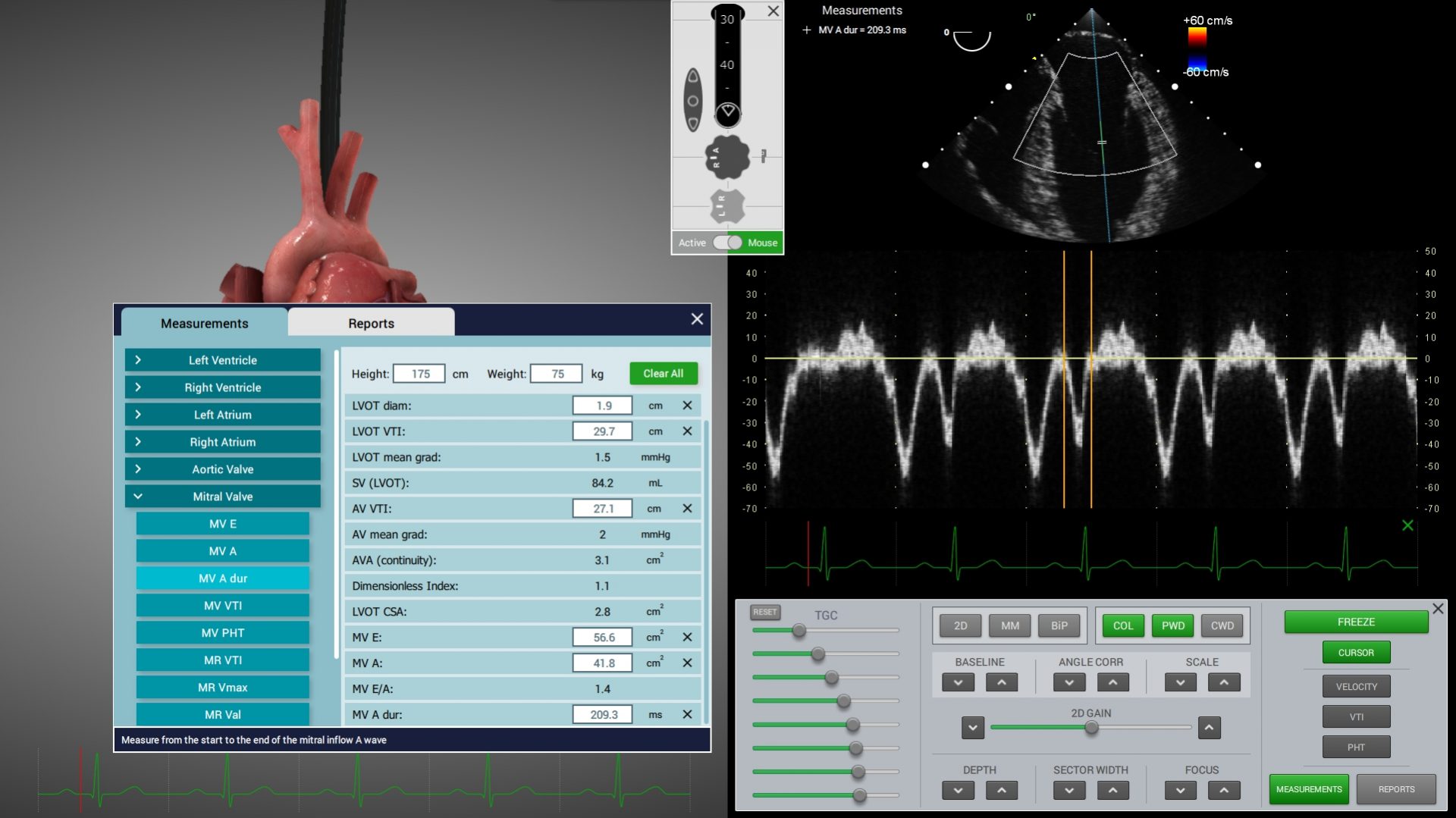The image size is (1456, 818).
Task: Toggle color Doppler COL mode
Action: (1123, 625)
